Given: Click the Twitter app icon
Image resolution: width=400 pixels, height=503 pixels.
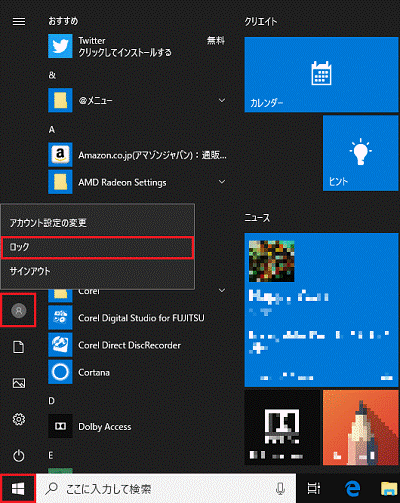Looking at the screenshot, I should point(60,46).
